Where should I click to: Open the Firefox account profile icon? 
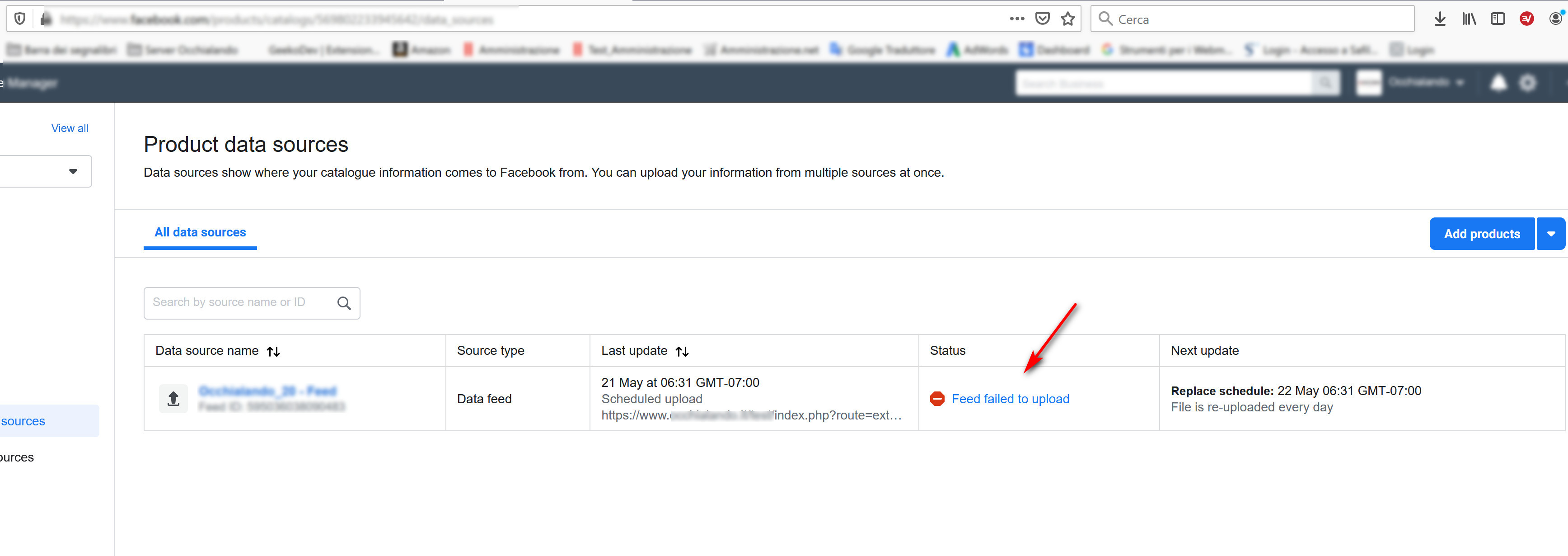point(1556,18)
